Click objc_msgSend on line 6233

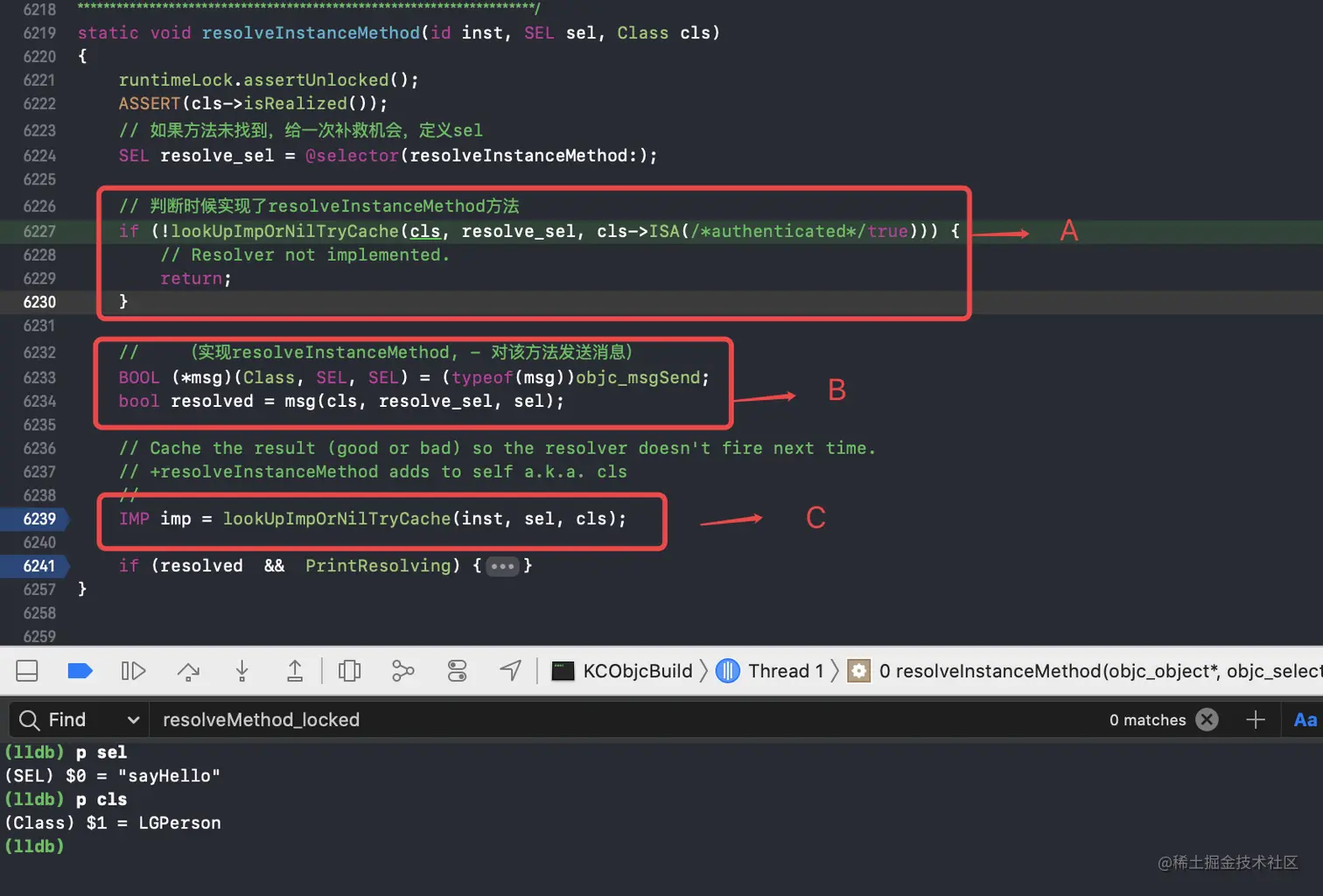coord(638,377)
